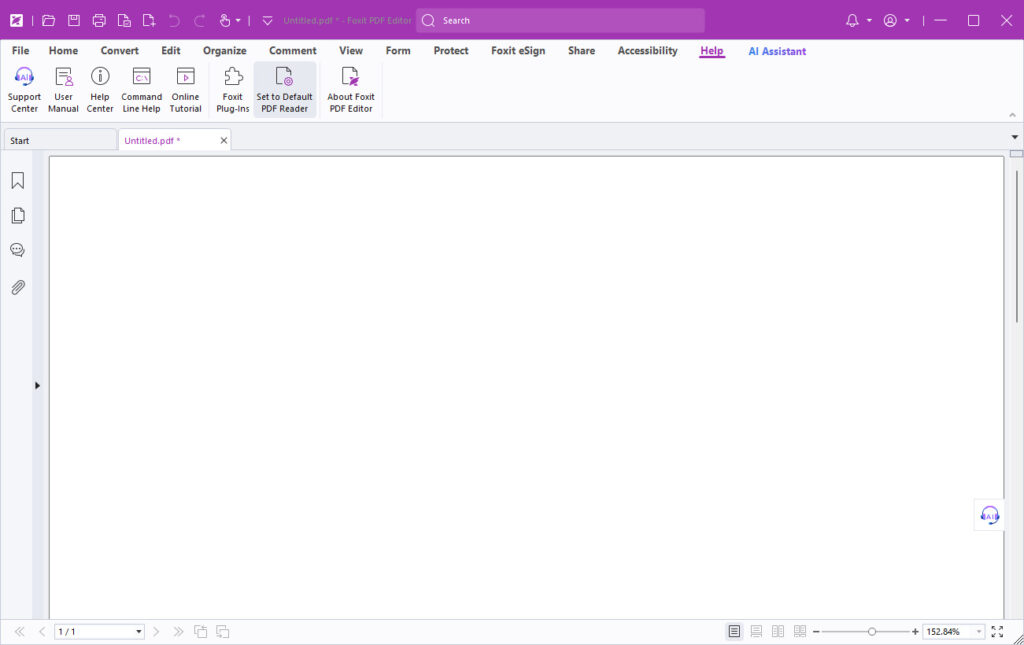Screen dimensions: 1024x645
Task: Click the create new PDF page icon
Action: (149, 20)
